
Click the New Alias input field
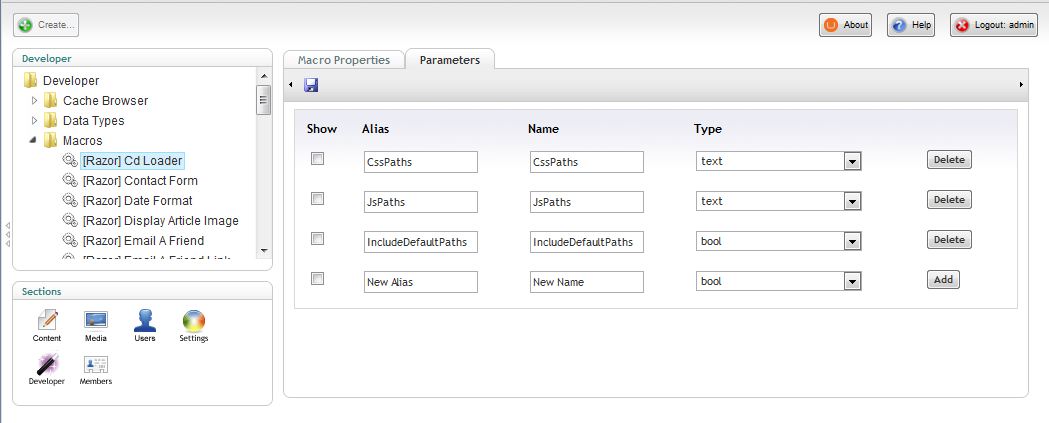[421, 282]
